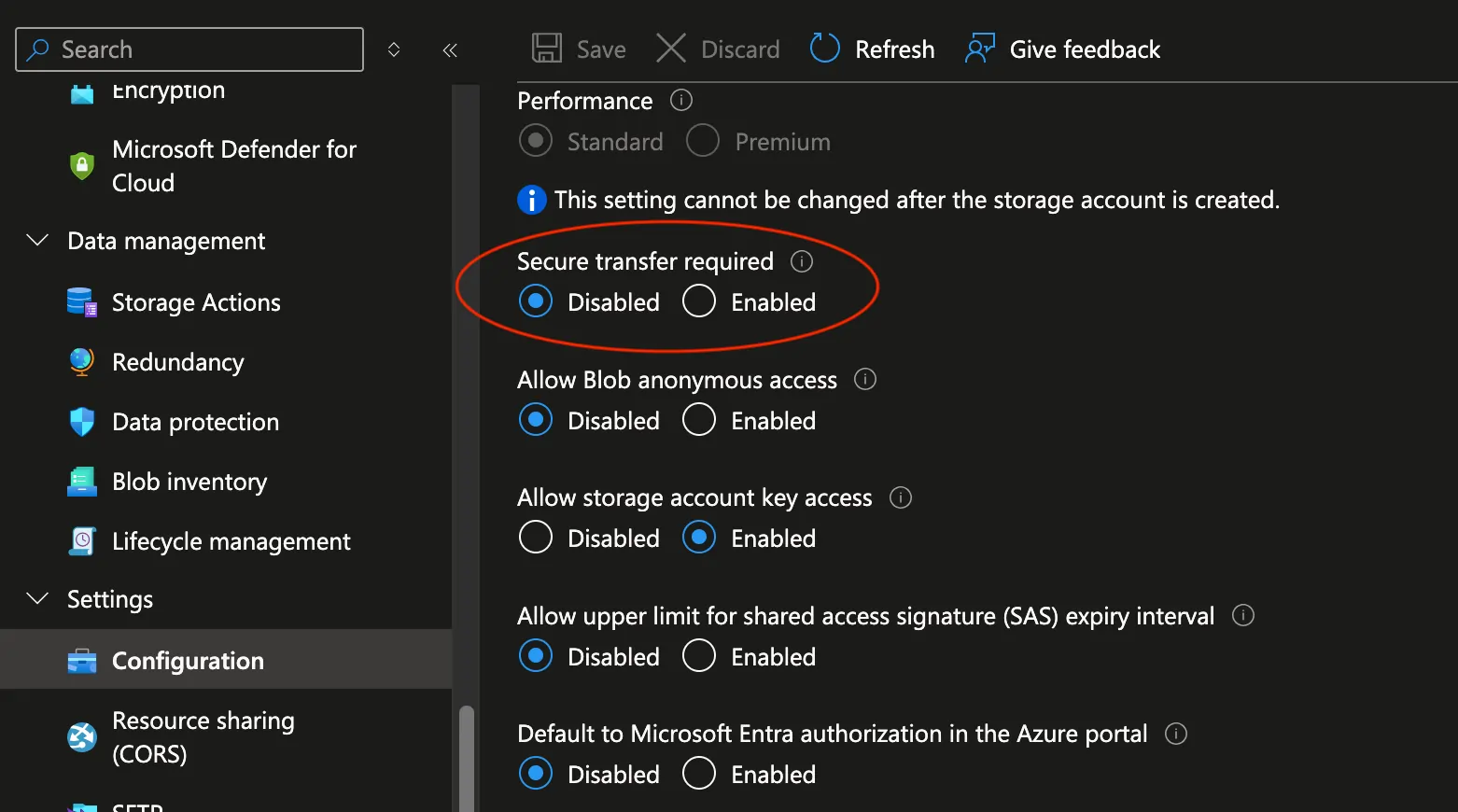Screen dimensions: 1458x812
Task: Click info icon beside Secure transfer required
Action: pyautogui.click(x=802, y=261)
